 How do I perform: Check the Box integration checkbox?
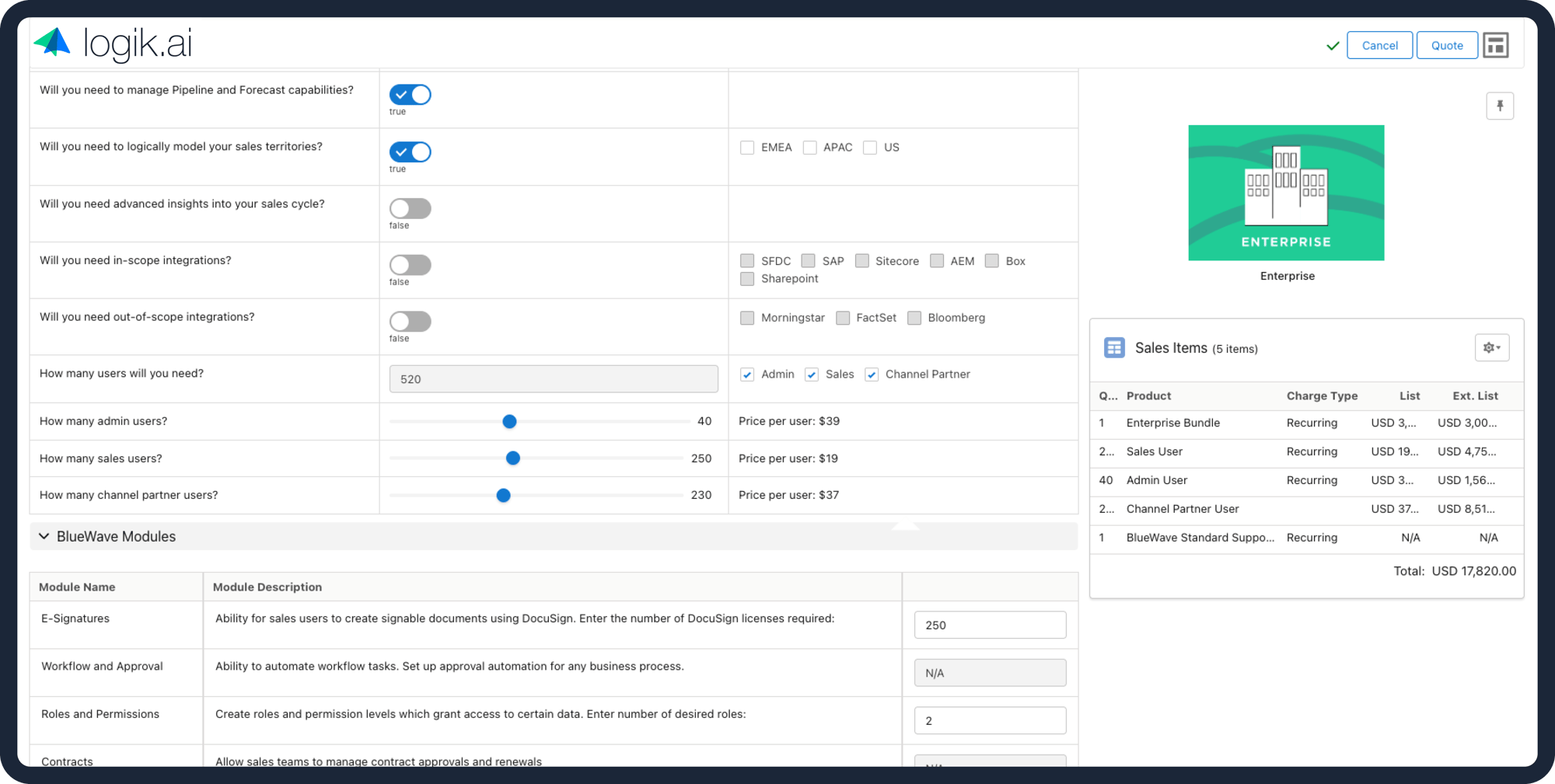tap(991, 261)
